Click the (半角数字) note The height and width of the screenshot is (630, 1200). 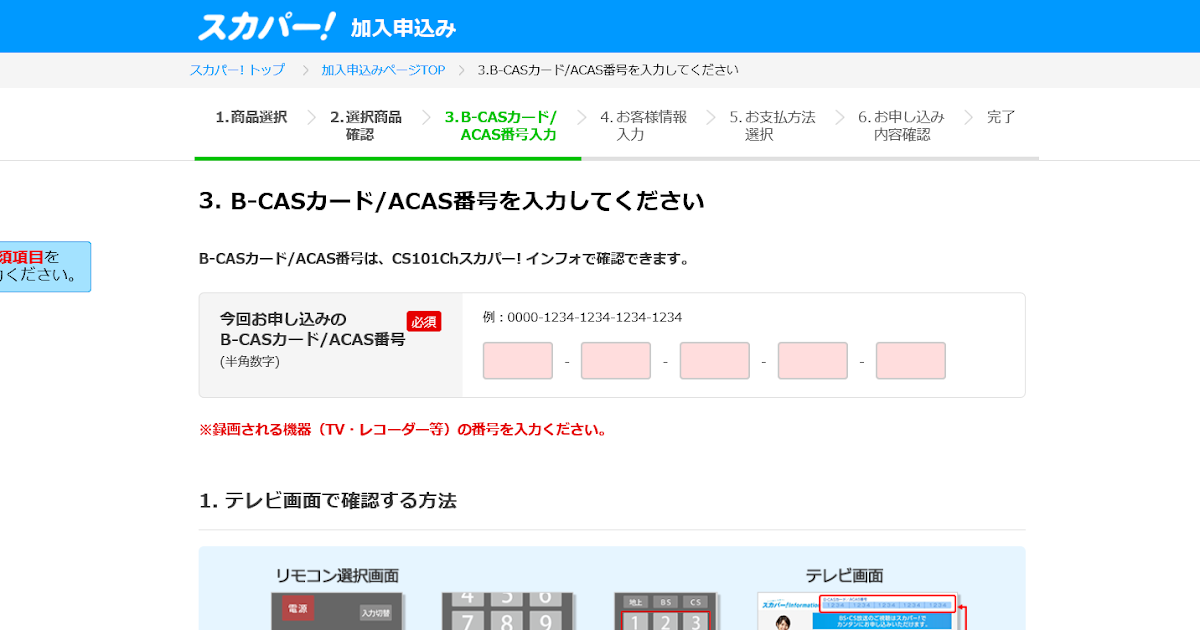click(250, 361)
